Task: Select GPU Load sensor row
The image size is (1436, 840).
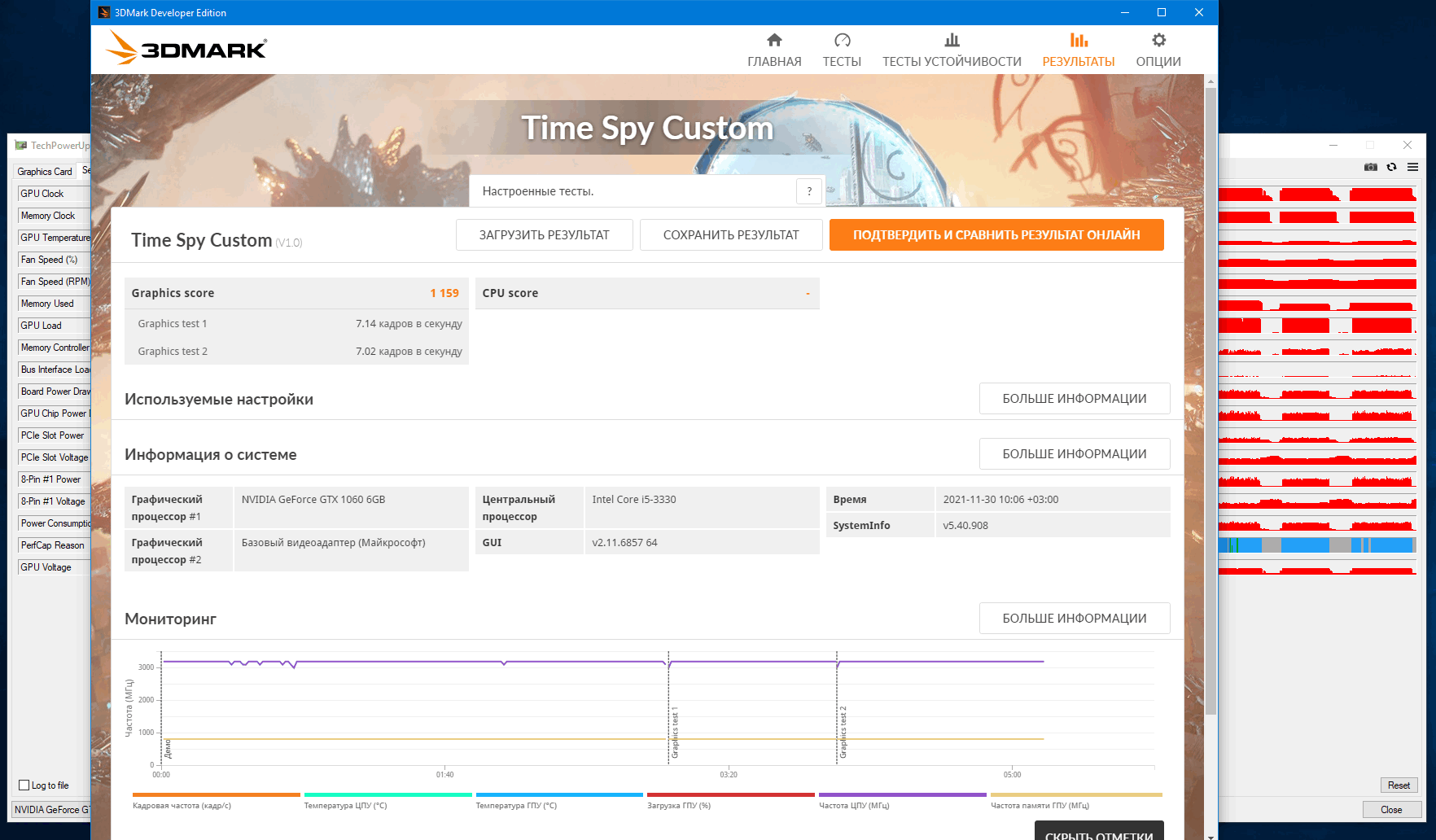Action: click(x=53, y=326)
